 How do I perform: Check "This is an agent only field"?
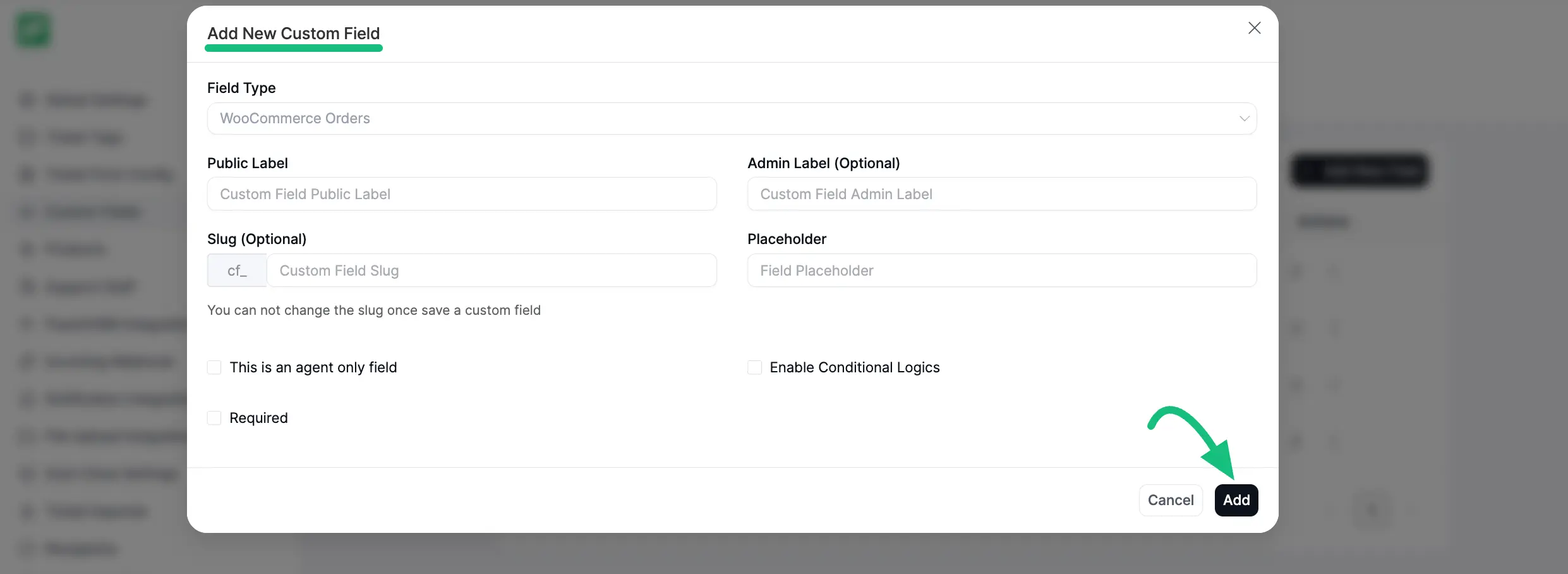click(x=214, y=367)
